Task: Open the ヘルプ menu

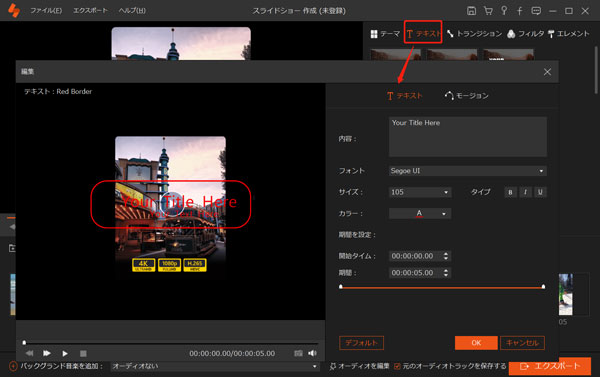Action: tap(132, 11)
